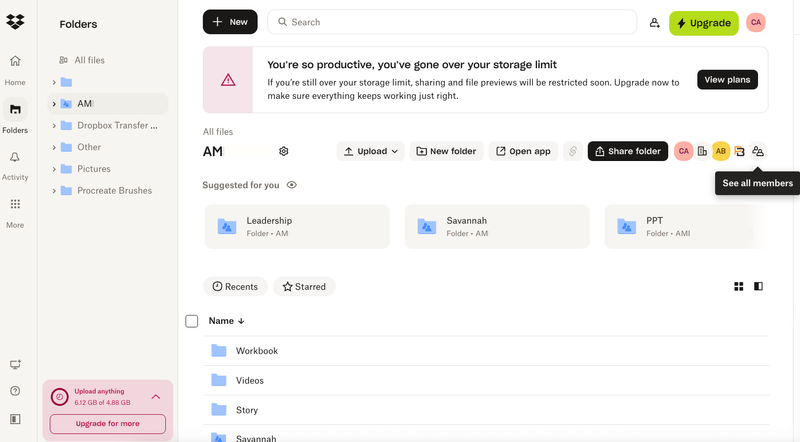Click the desktop app monitor icon
This screenshot has width=800, height=442.
pyautogui.click(x=15, y=364)
